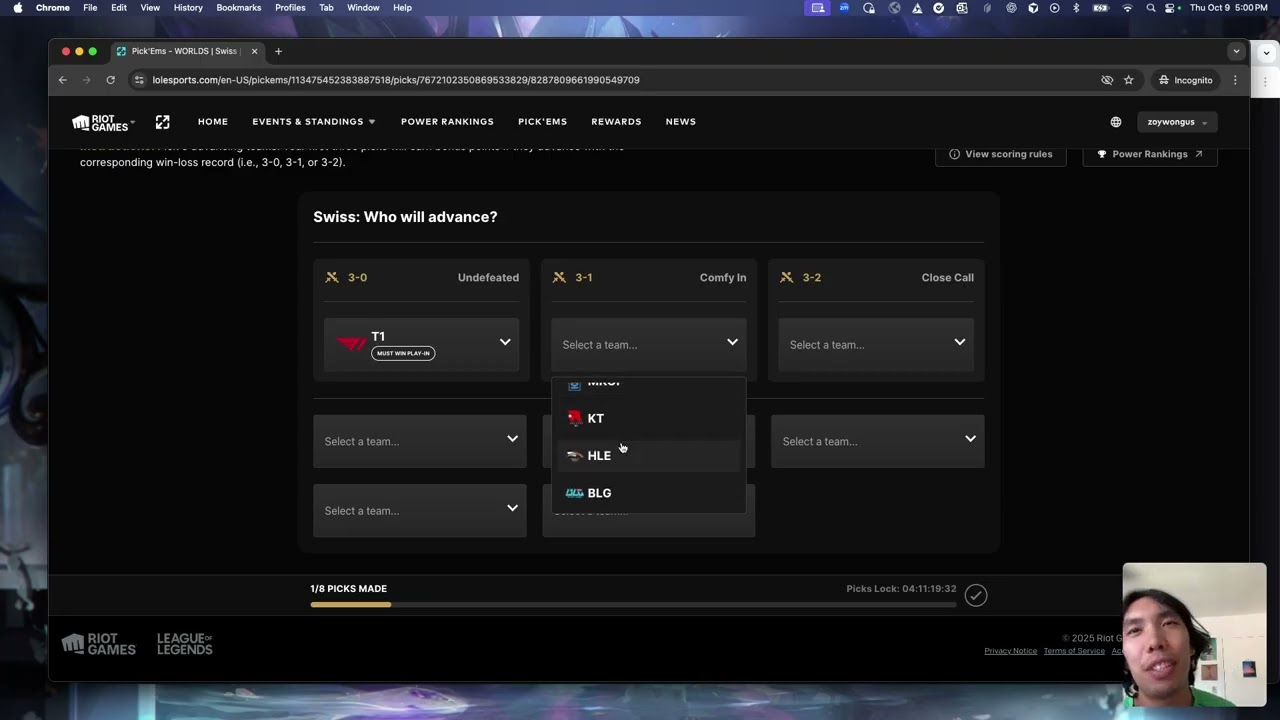Open the LoL Esports switcher icon
This screenshot has height=720, width=1280.
point(163,122)
